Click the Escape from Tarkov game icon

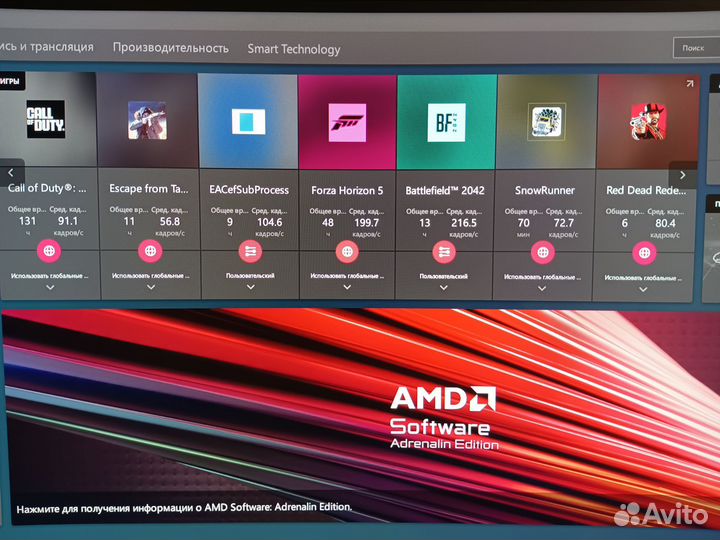coord(147,121)
